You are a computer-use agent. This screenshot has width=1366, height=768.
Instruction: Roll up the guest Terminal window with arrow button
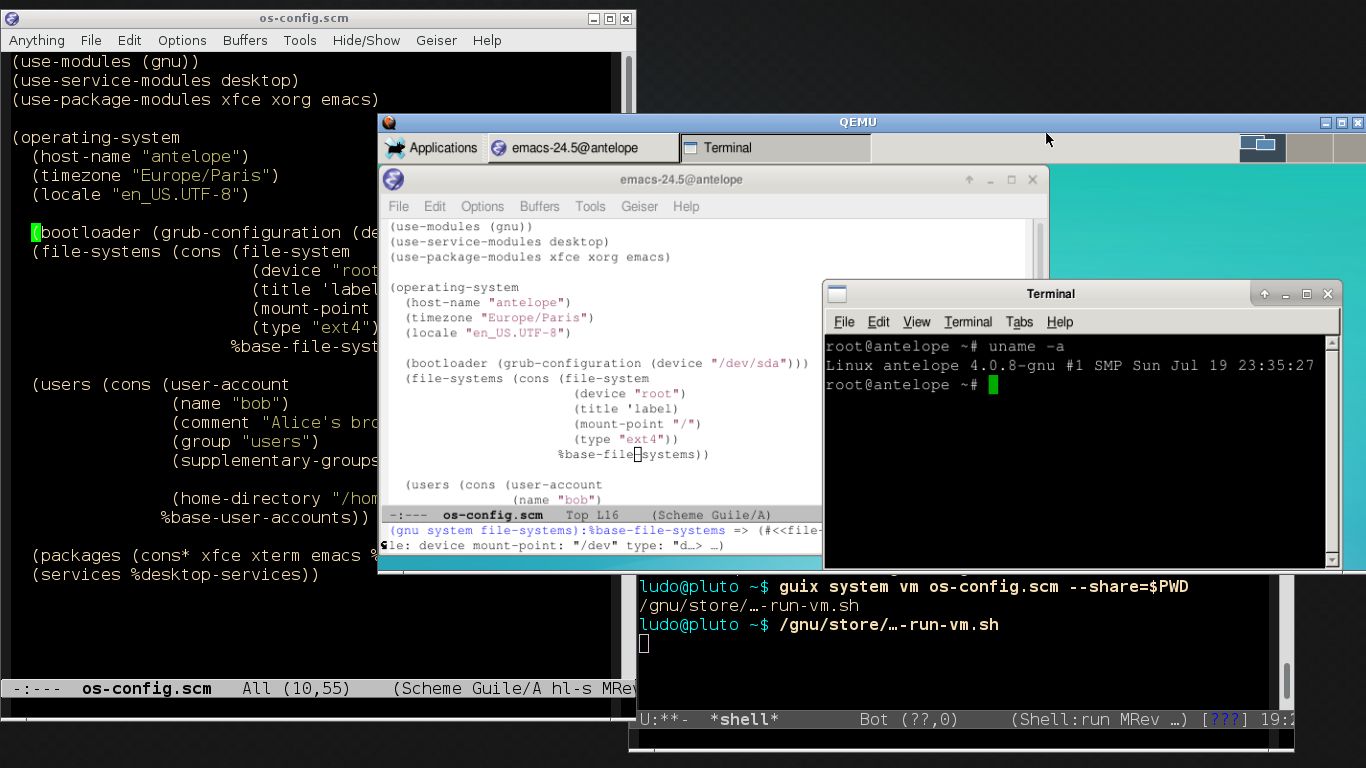pos(1265,294)
